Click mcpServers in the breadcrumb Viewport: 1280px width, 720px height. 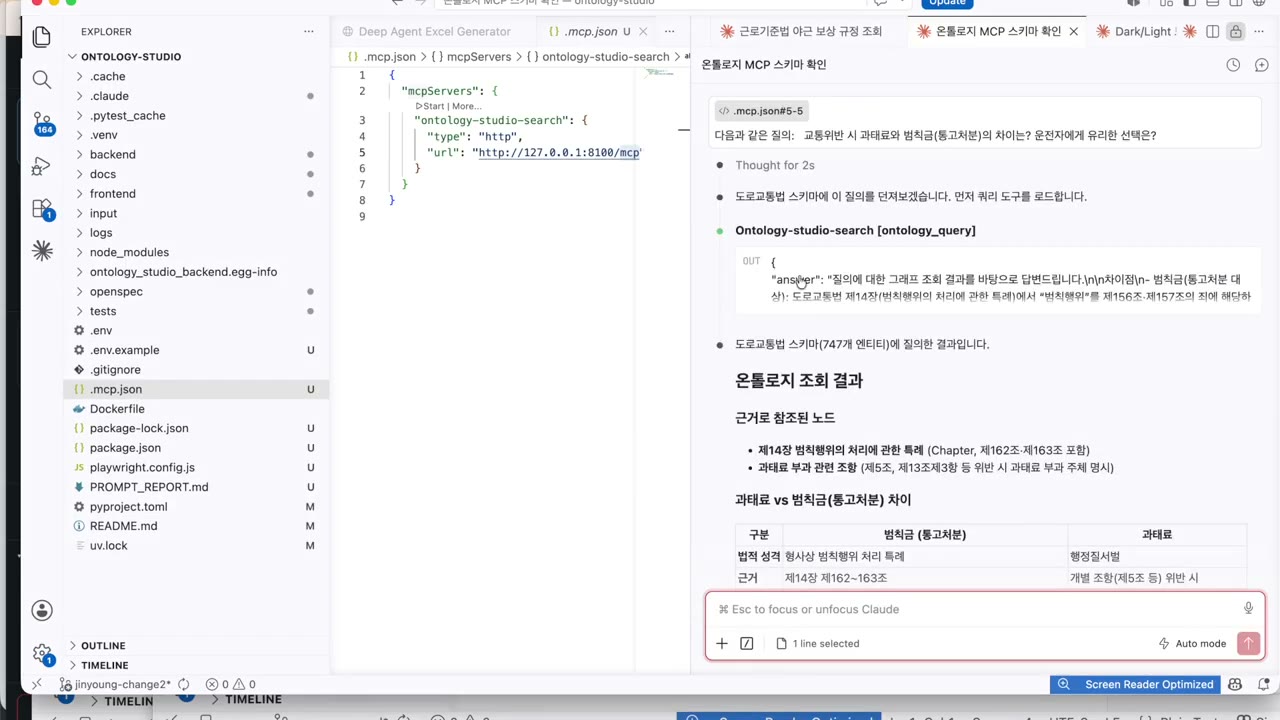click(x=478, y=57)
